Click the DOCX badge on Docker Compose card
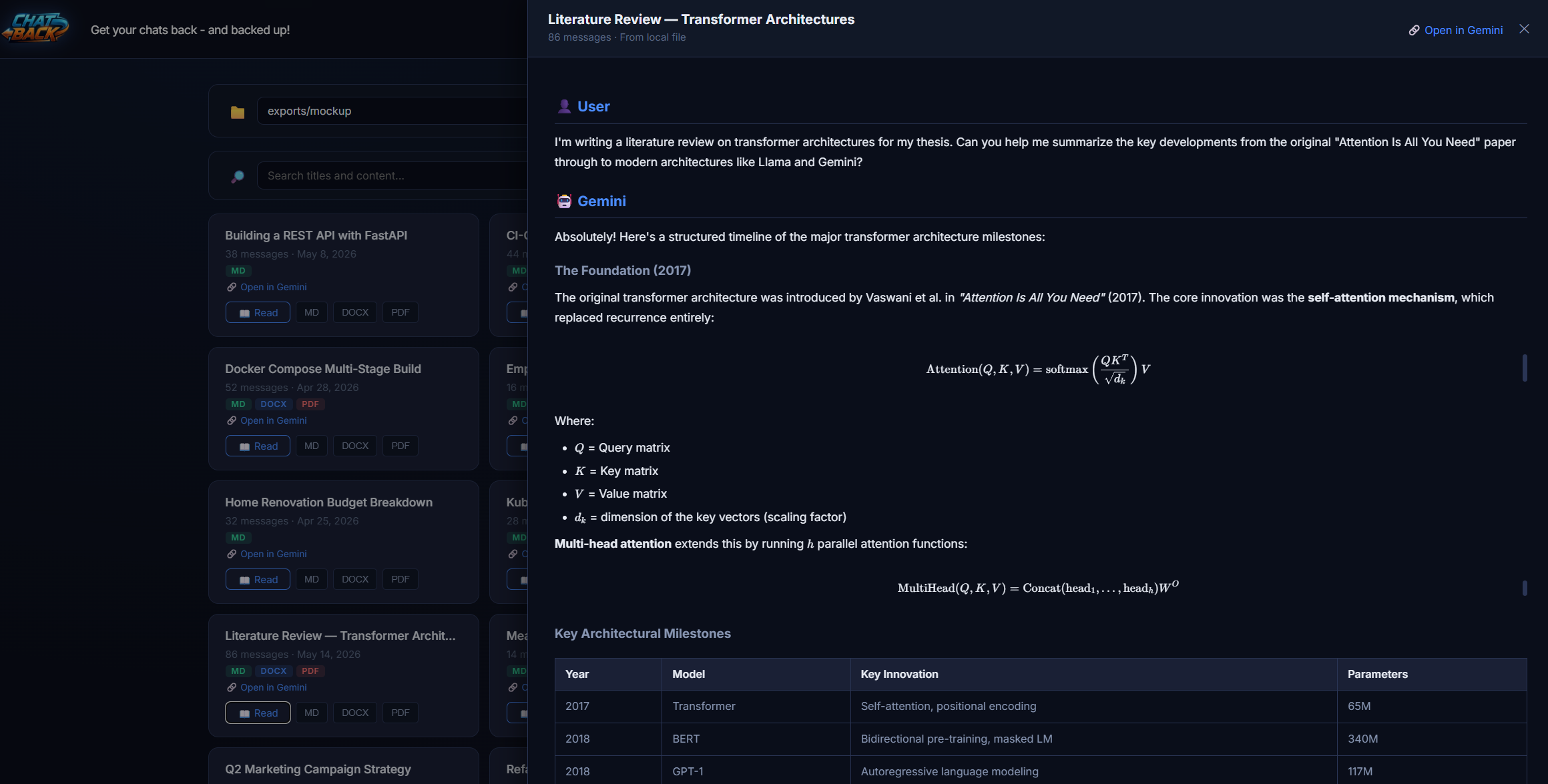1548x784 pixels. [x=274, y=404]
